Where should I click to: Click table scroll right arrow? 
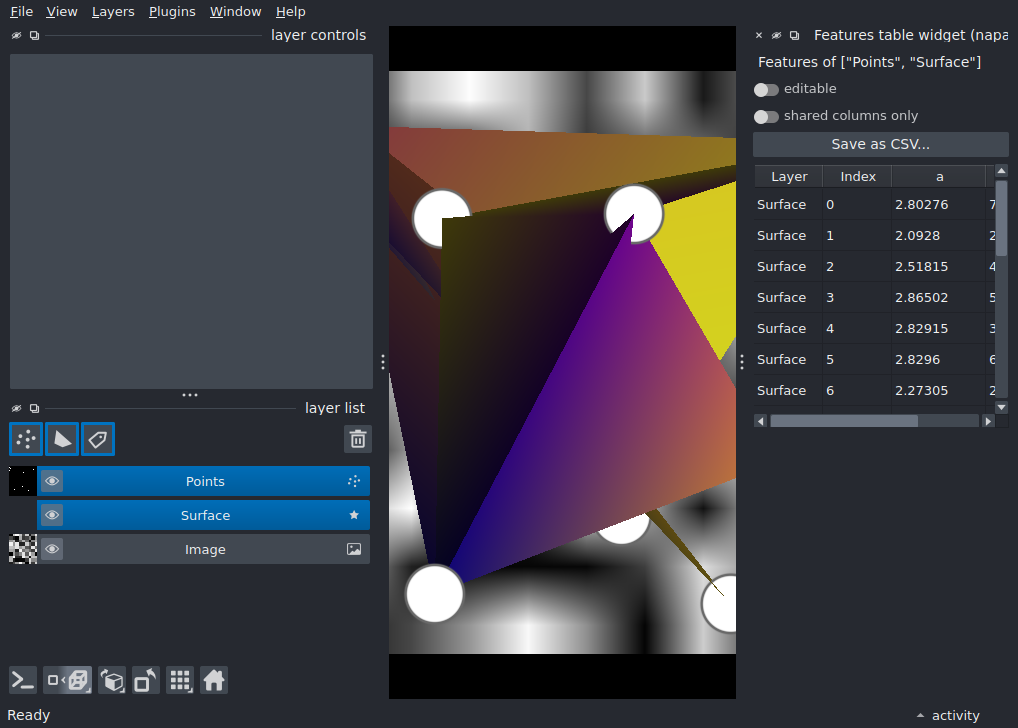988,421
